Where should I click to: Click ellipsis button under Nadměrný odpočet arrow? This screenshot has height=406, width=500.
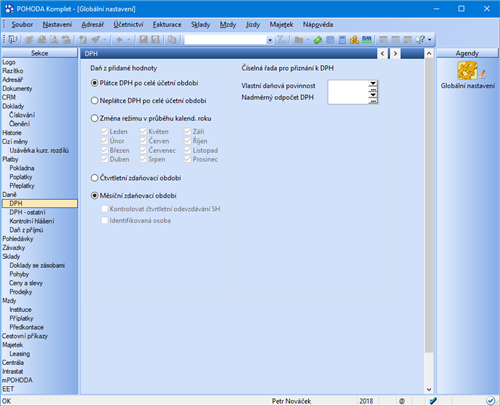[373, 101]
